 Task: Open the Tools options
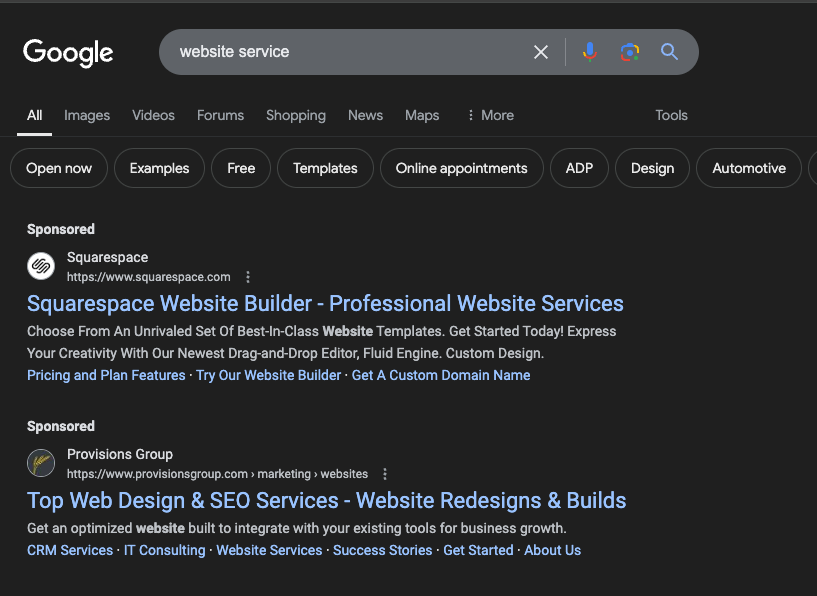pyautogui.click(x=671, y=115)
